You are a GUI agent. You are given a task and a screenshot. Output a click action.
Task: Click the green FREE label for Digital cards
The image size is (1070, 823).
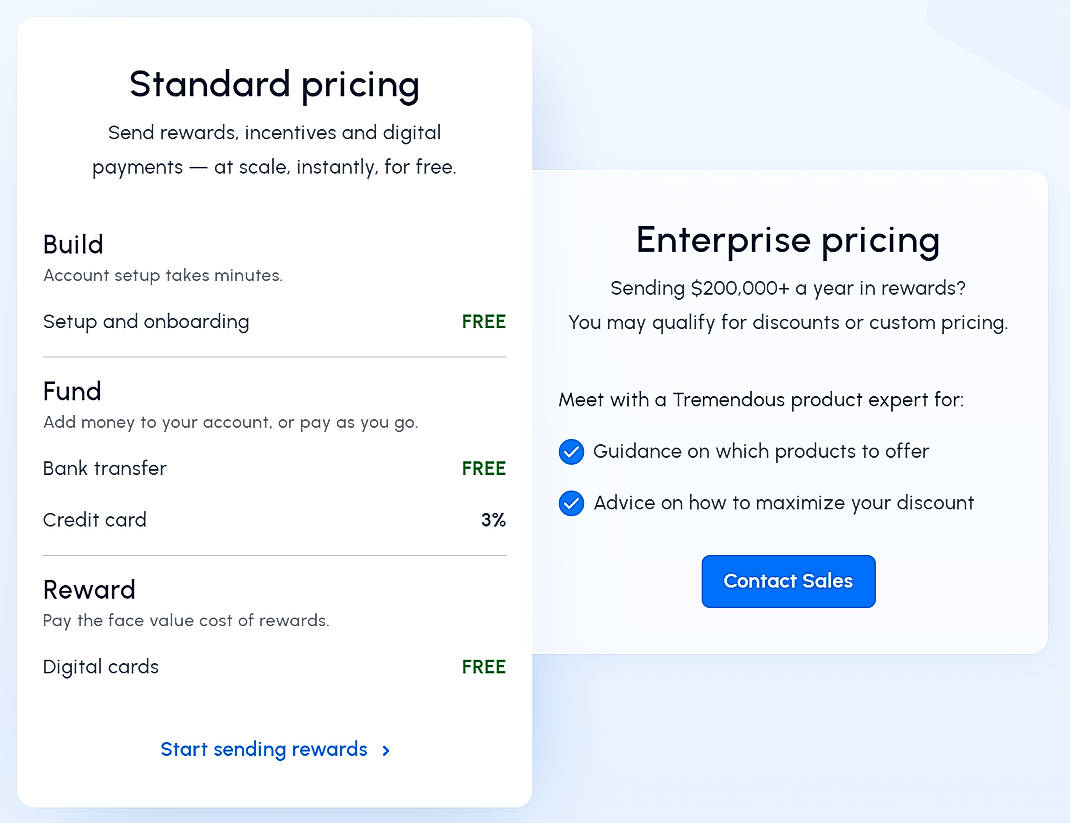pyautogui.click(x=483, y=666)
